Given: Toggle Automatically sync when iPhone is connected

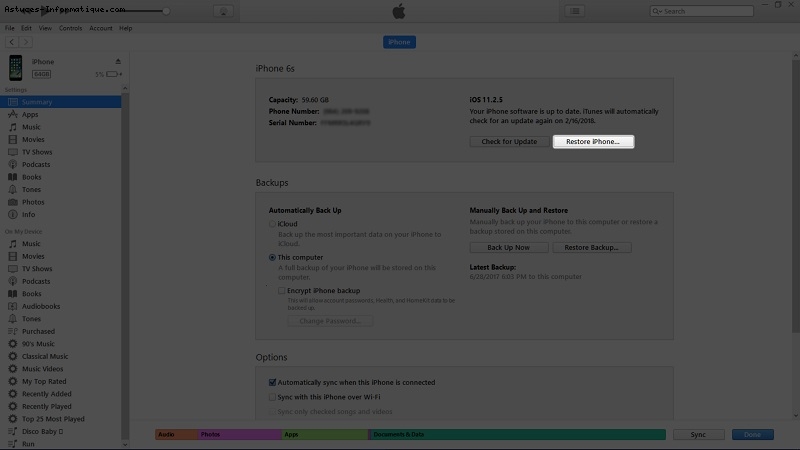Looking at the screenshot, I should [x=272, y=382].
